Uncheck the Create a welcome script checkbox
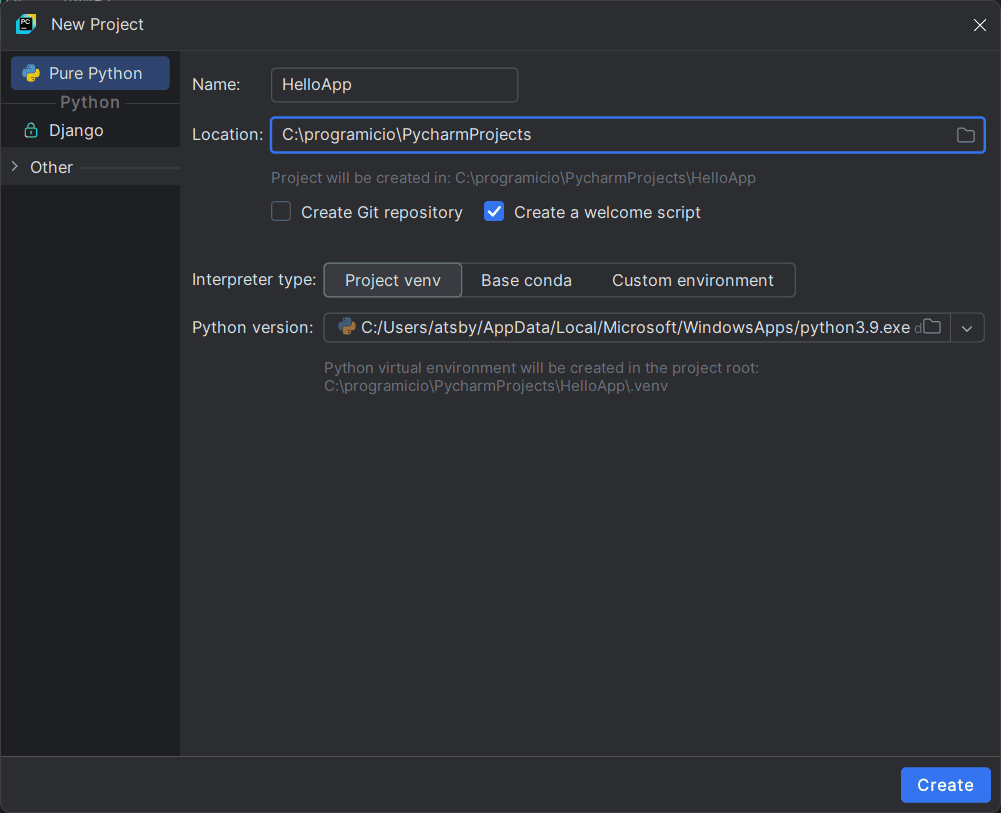 [x=494, y=211]
